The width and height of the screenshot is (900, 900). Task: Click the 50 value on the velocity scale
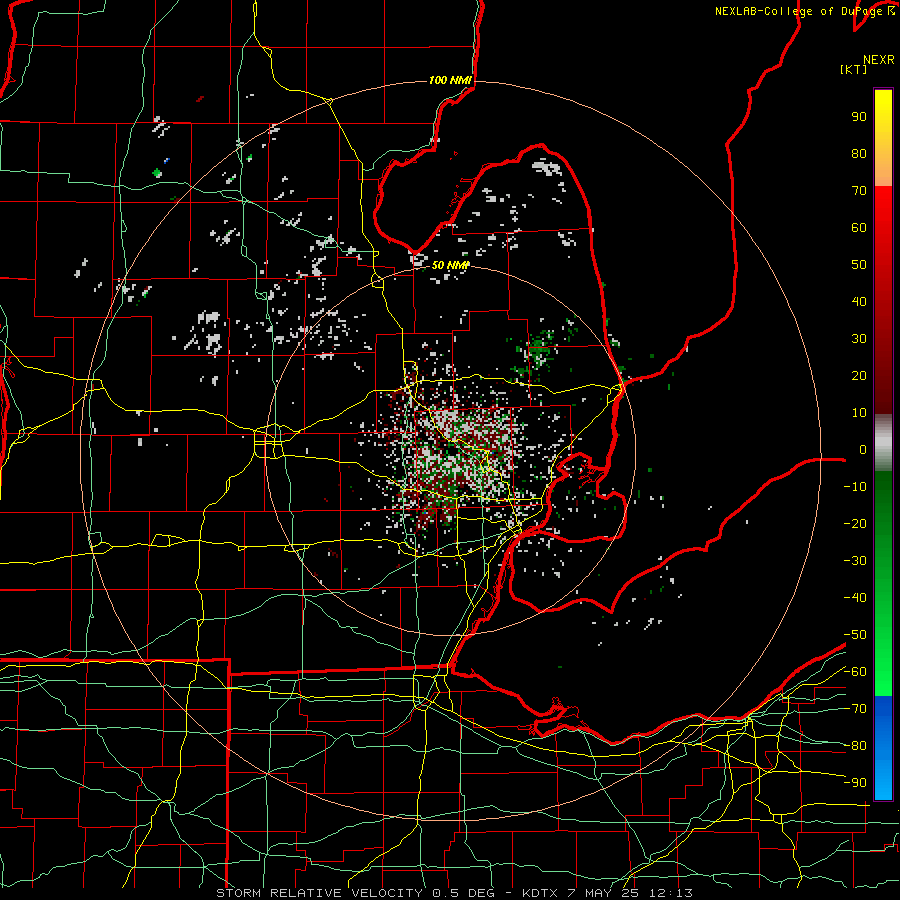pyautogui.click(x=859, y=265)
